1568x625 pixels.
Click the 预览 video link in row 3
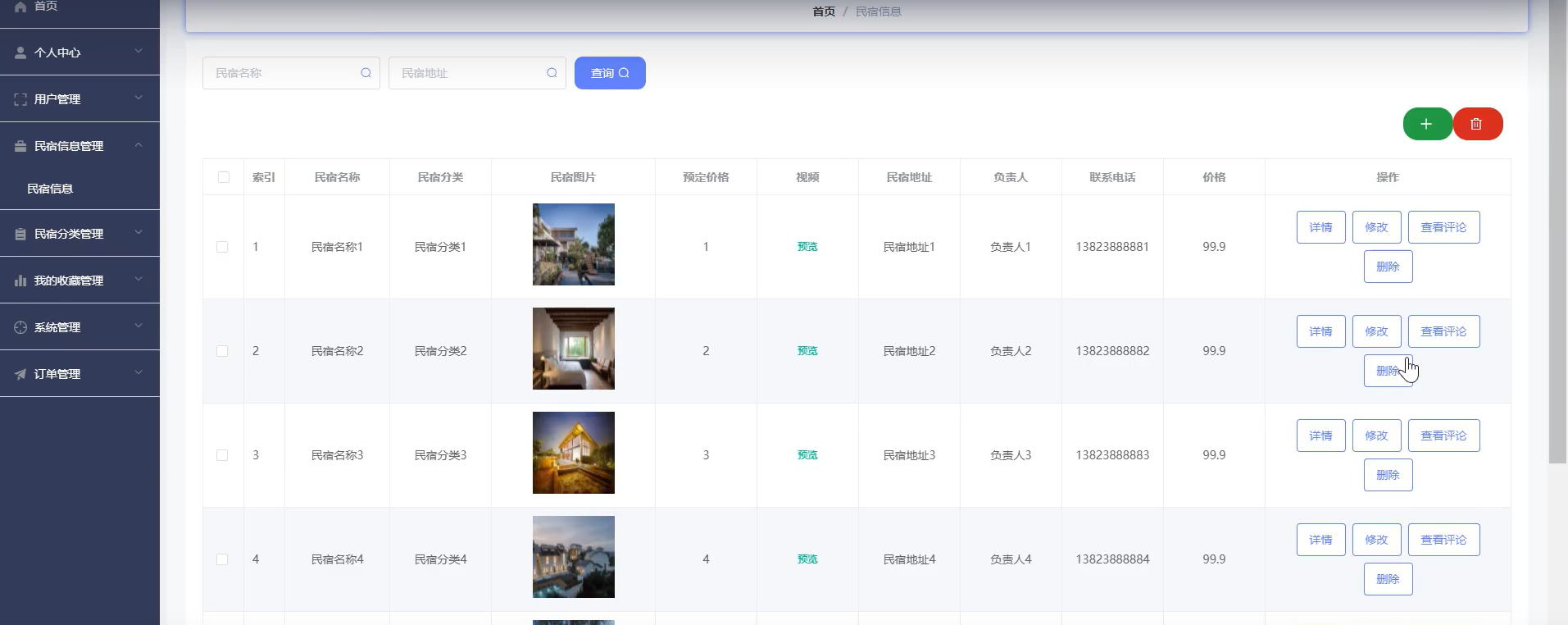pyautogui.click(x=807, y=455)
